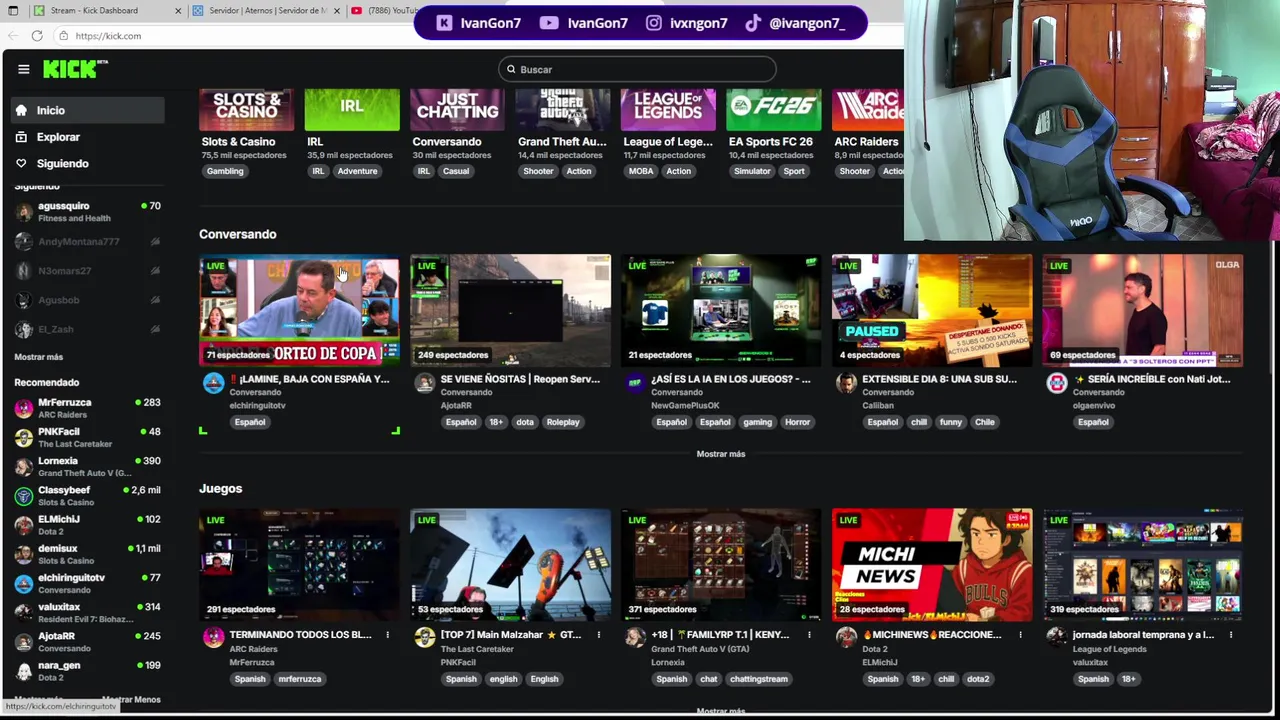Open nara_gen's avatar in the sidebar

tap(24, 671)
